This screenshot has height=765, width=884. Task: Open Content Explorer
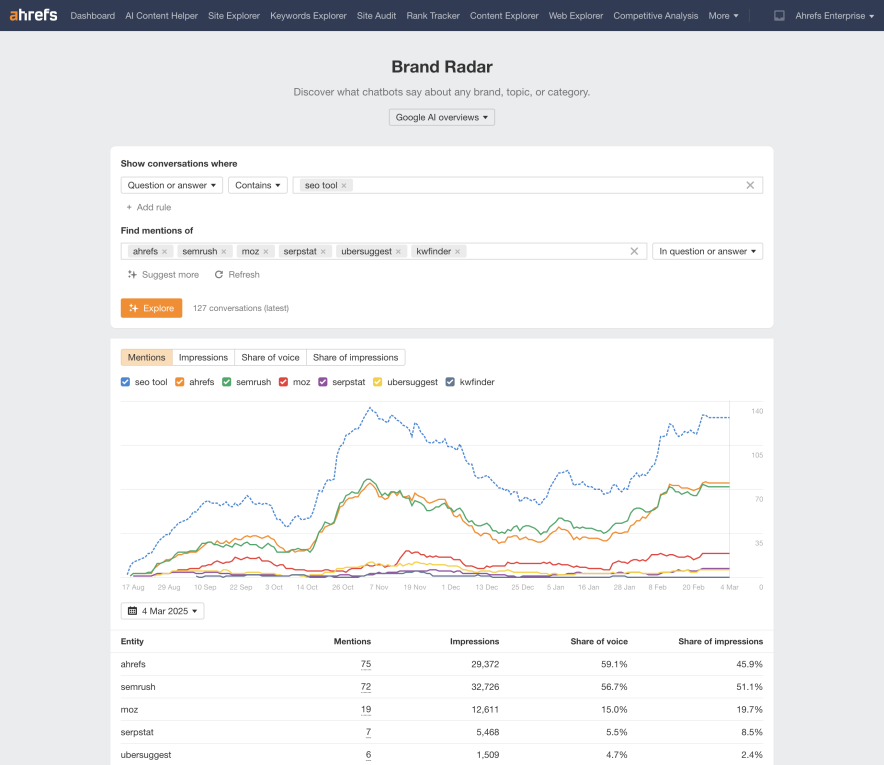click(x=504, y=16)
